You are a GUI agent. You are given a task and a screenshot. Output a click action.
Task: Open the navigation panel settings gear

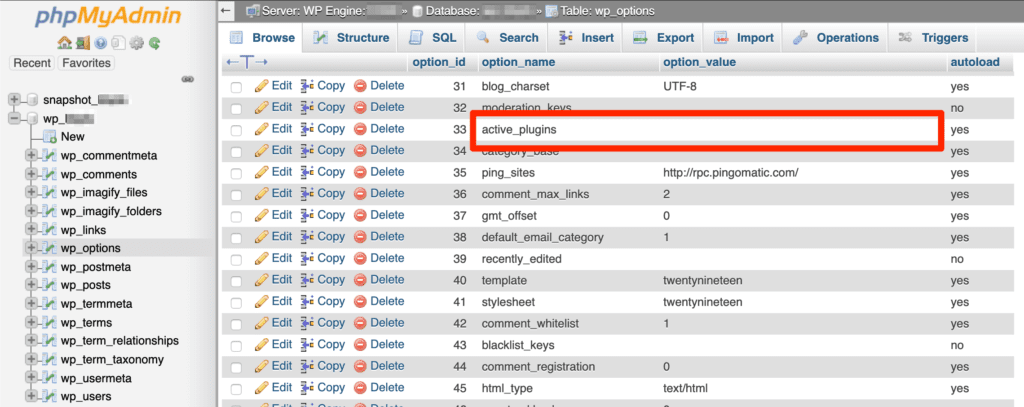click(x=136, y=43)
